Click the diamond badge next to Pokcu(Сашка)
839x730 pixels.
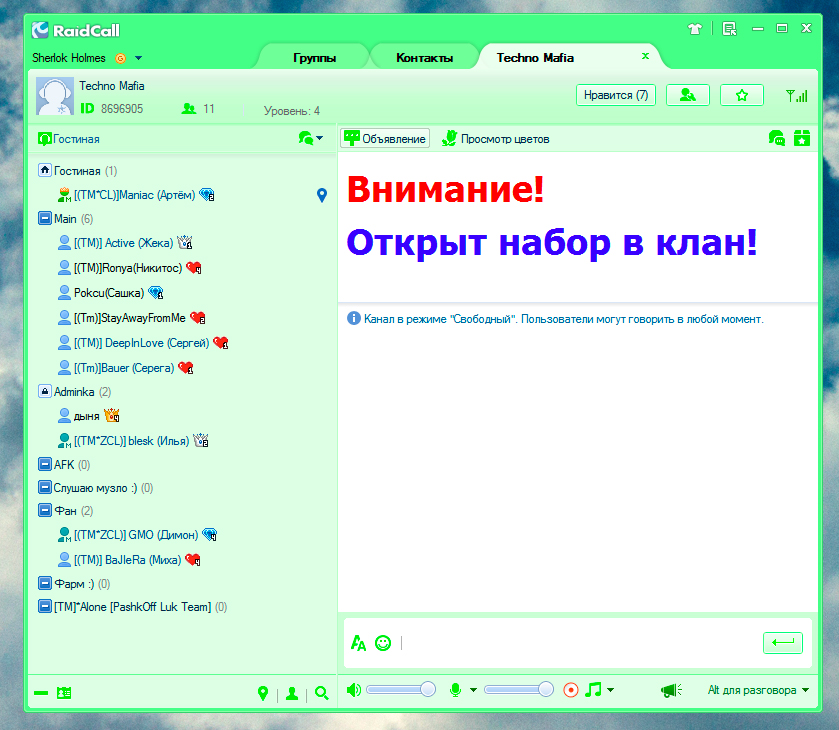[x=156, y=293]
